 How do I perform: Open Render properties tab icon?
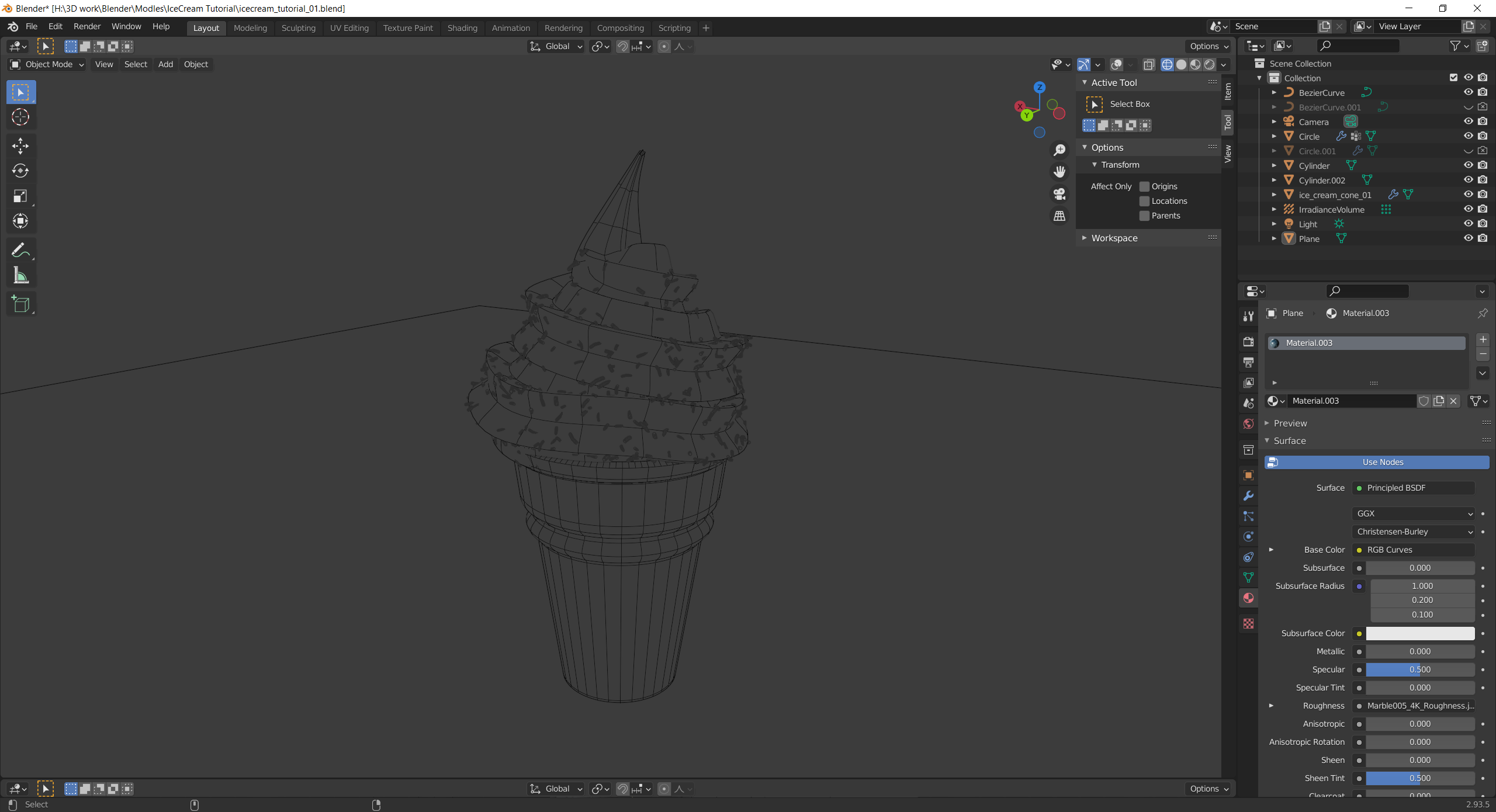pyautogui.click(x=1249, y=342)
